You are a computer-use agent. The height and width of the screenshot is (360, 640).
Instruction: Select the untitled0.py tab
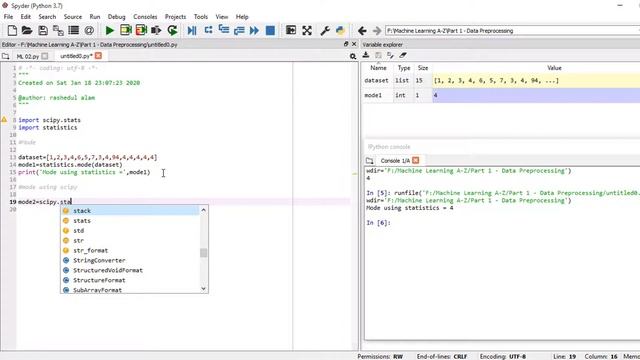pyautogui.click(x=76, y=56)
